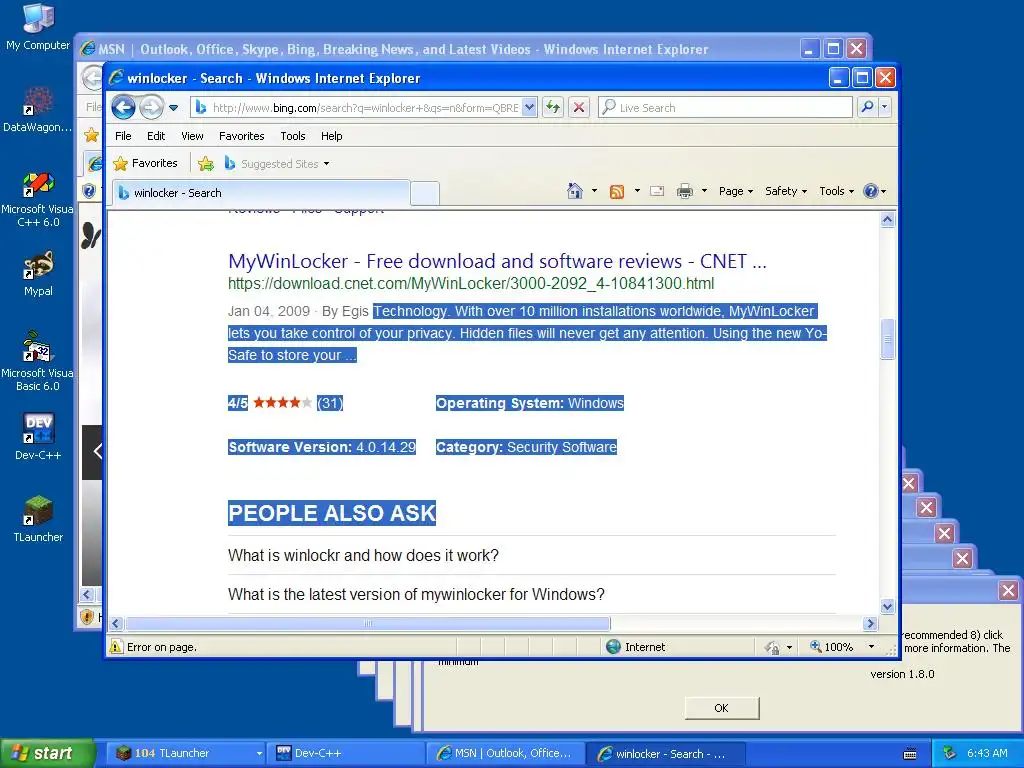The height and width of the screenshot is (768, 1024).
Task: Click the Protected Mode status icon
Action: point(773,647)
